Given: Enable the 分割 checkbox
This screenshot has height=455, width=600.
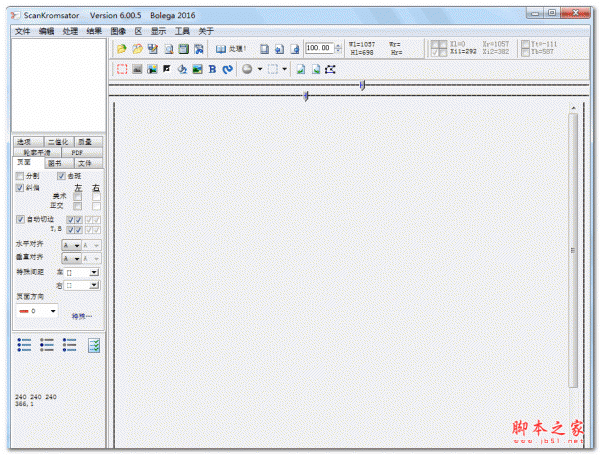Looking at the screenshot, I should 20,176.
